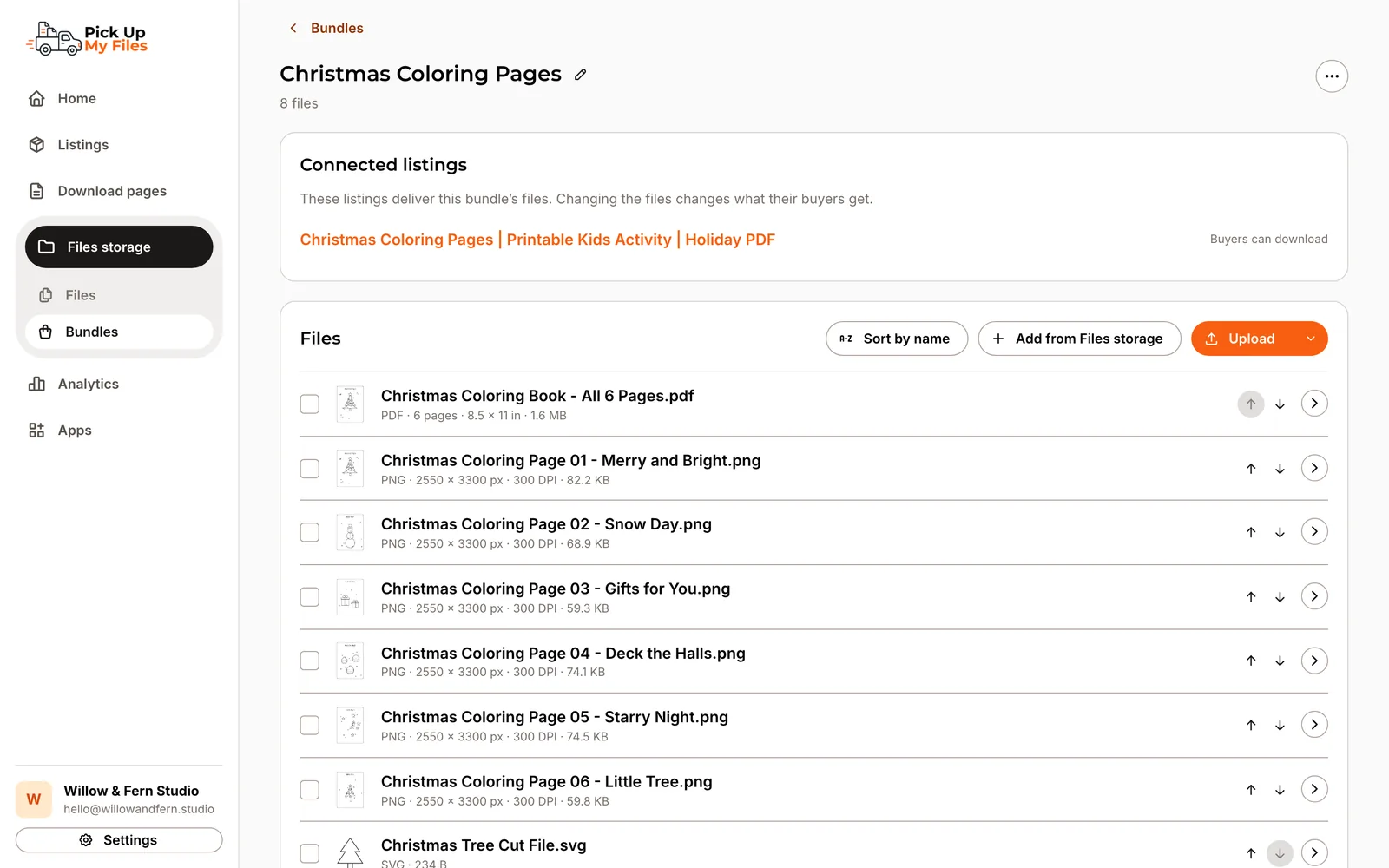
Task: Open thumbnail of Snow Day.png
Action: [x=350, y=533]
